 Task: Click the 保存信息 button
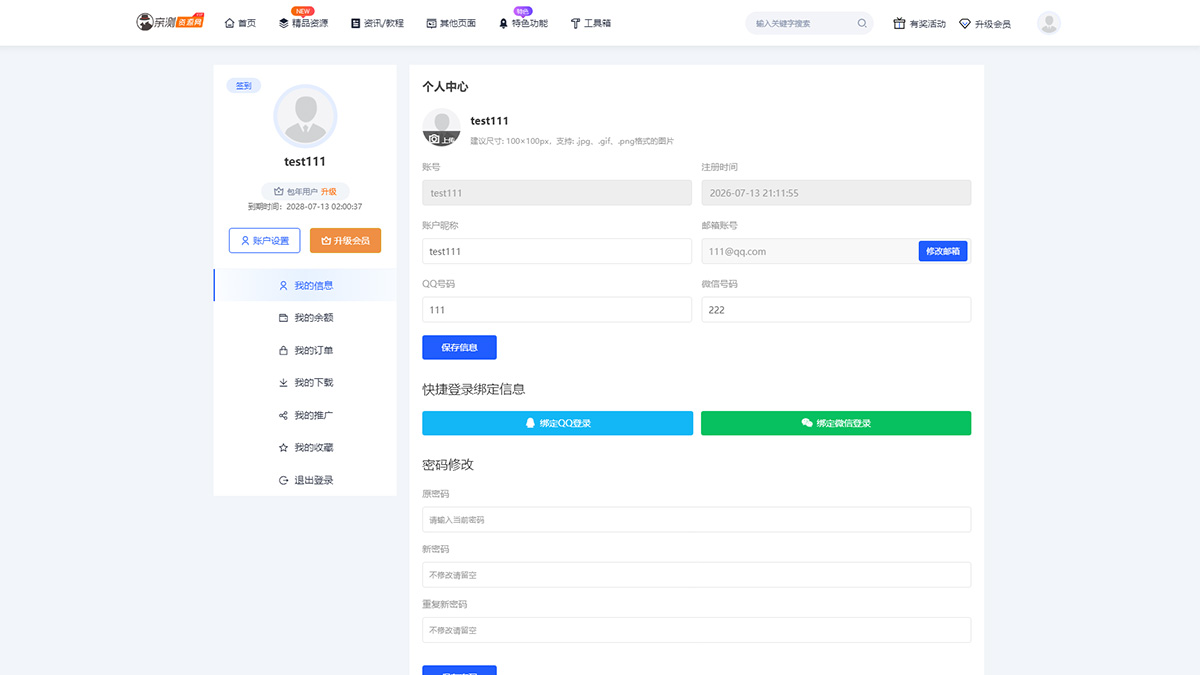pyautogui.click(x=459, y=347)
